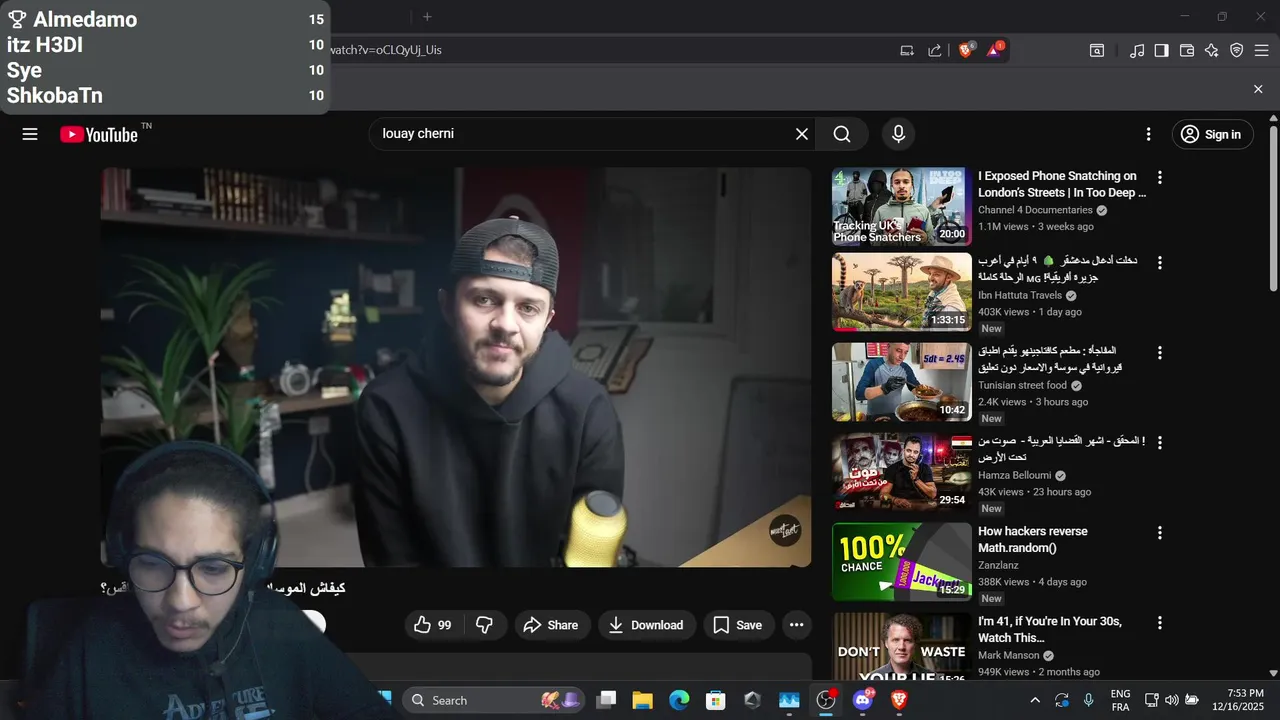The width and height of the screenshot is (1280, 720).
Task: Save the video to a playlist
Action: click(x=738, y=625)
